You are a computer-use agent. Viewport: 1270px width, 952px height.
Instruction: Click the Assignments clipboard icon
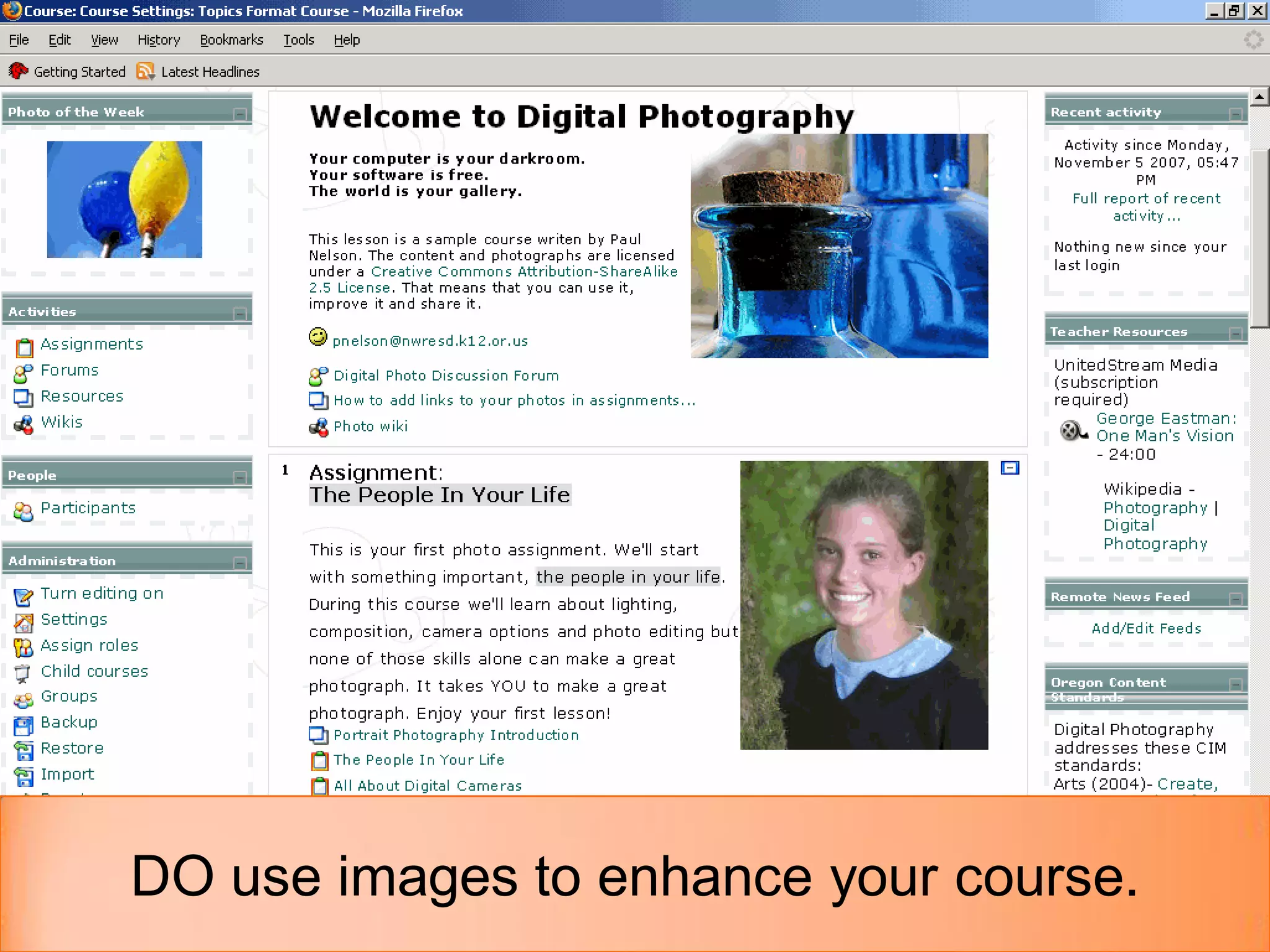point(24,348)
